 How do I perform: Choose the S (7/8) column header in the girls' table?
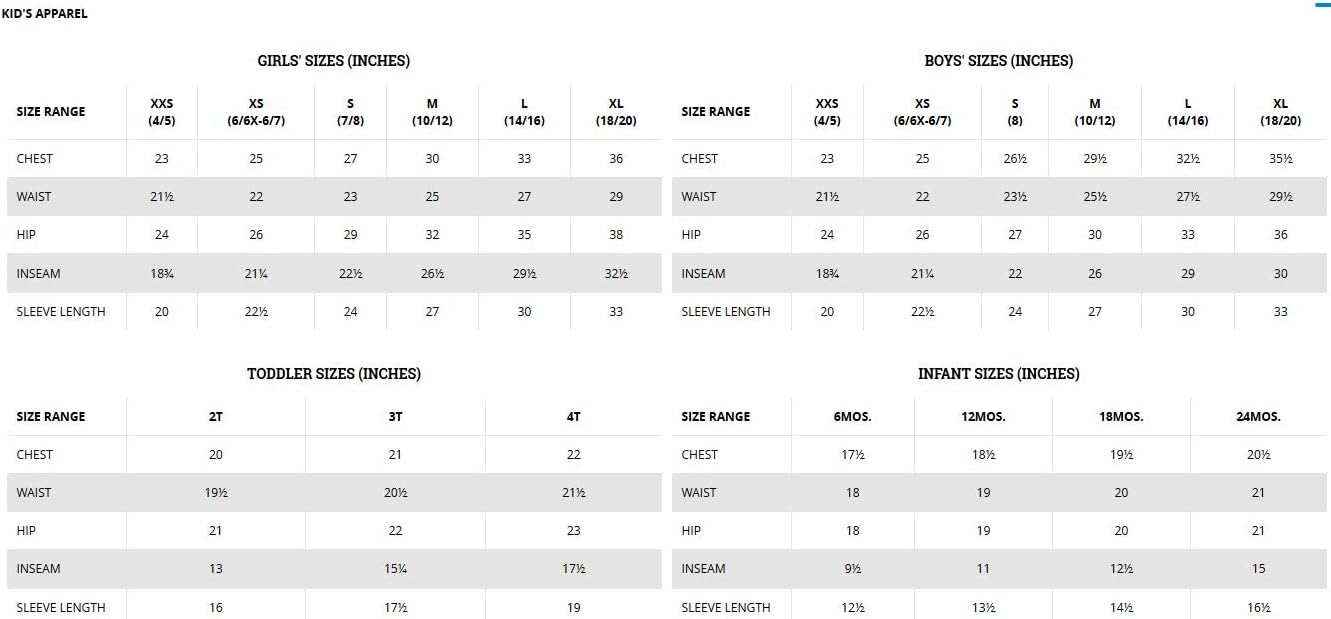pyautogui.click(x=350, y=112)
